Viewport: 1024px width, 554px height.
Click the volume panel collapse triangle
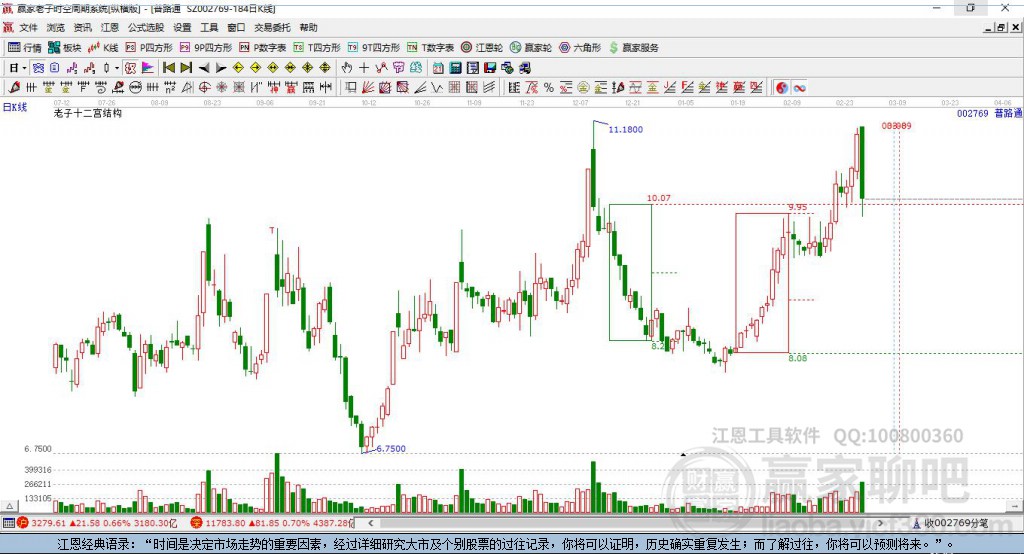point(9,506)
